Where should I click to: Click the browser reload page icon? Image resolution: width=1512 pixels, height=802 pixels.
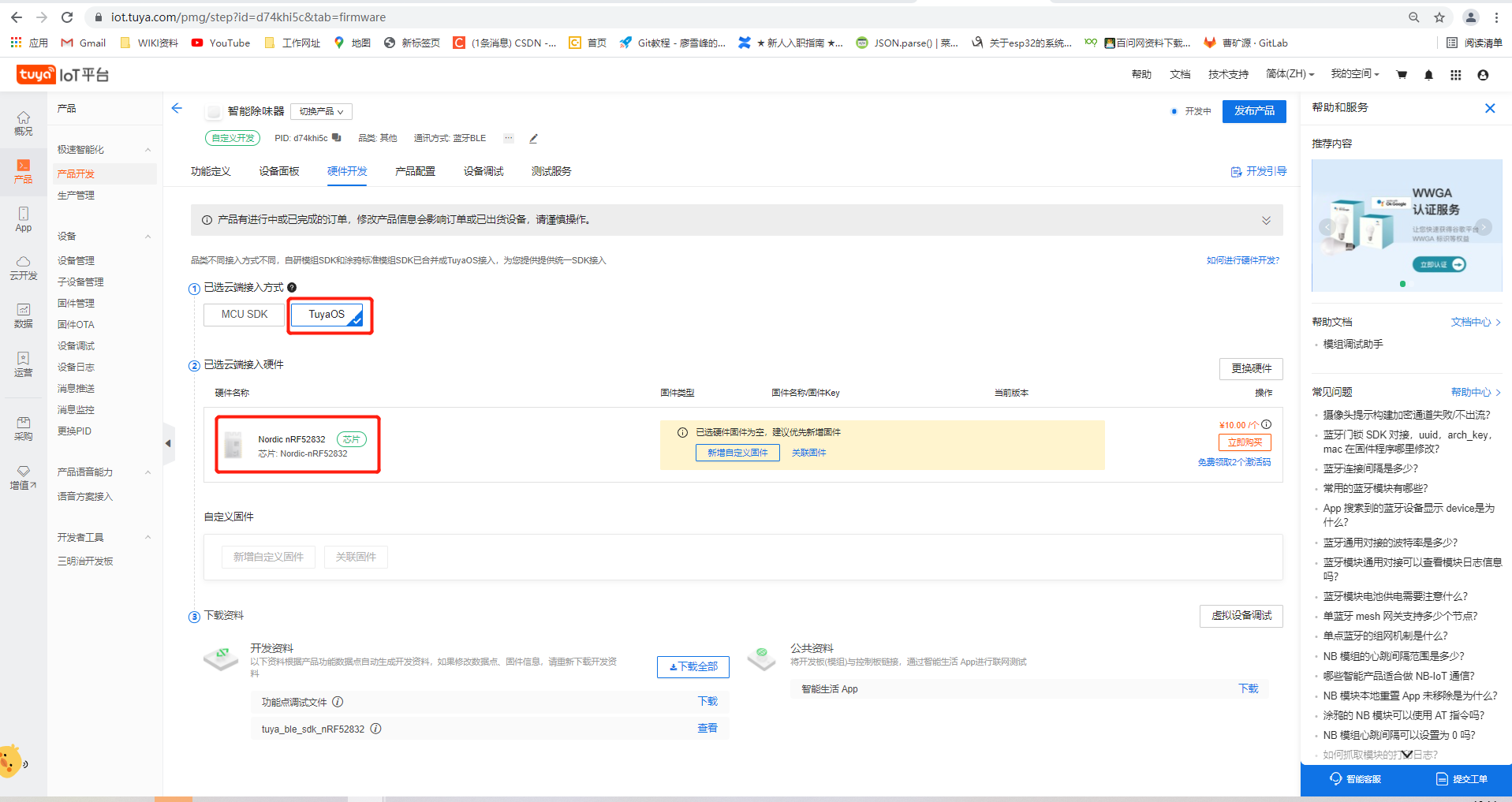coord(67,17)
